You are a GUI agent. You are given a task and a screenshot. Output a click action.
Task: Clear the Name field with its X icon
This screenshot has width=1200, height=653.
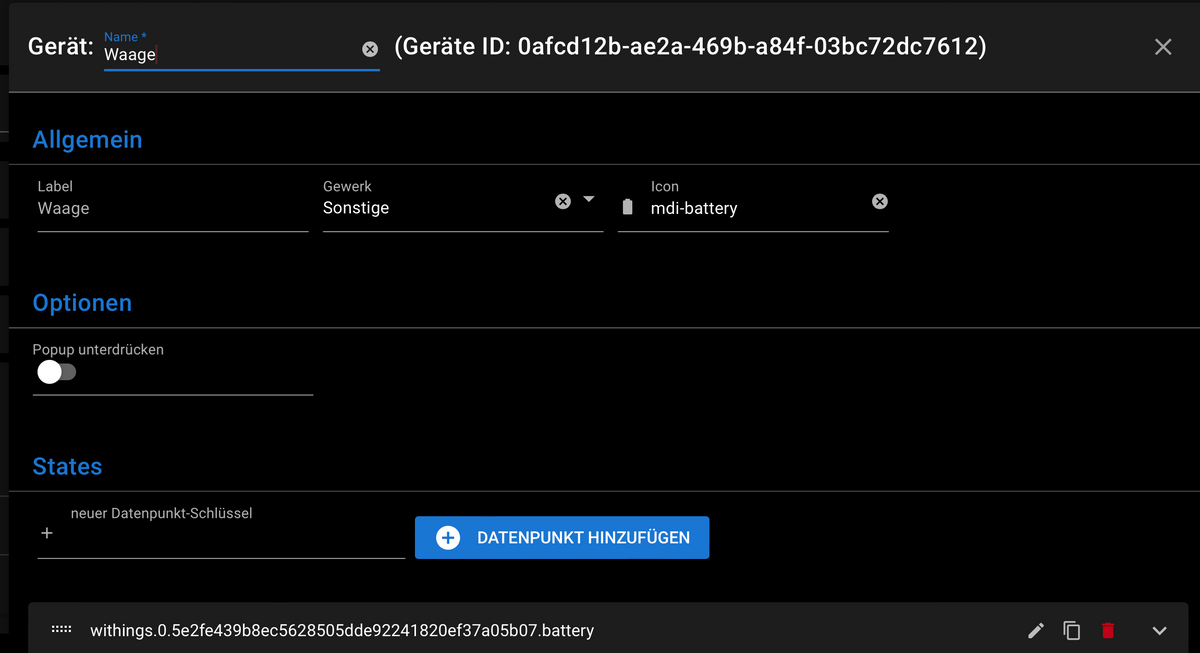coord(370,49)
